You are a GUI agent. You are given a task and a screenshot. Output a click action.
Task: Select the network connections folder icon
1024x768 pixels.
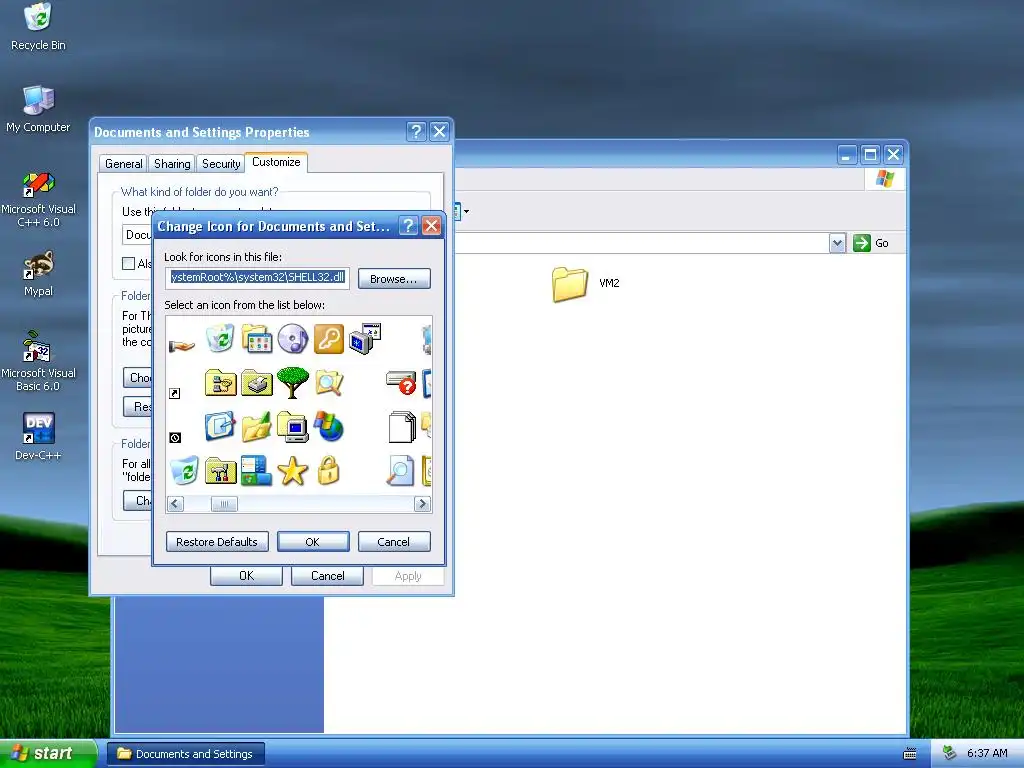click(220, 383)
